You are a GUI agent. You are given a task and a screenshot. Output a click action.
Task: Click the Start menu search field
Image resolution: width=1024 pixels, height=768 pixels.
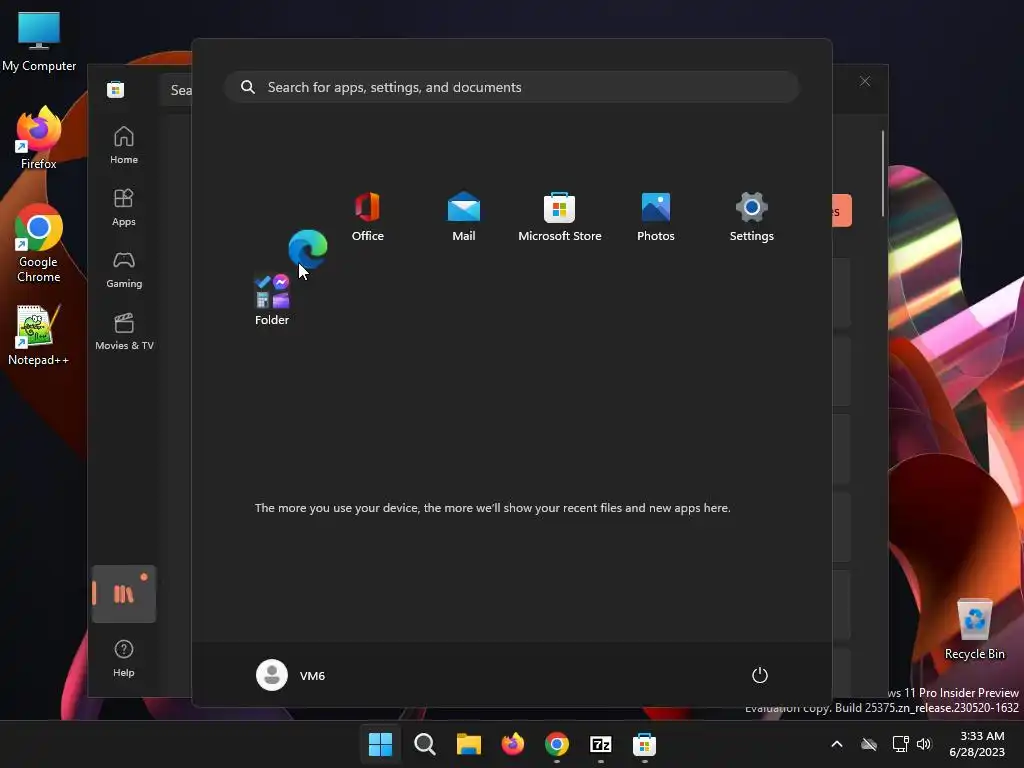(x=512, y=87)
